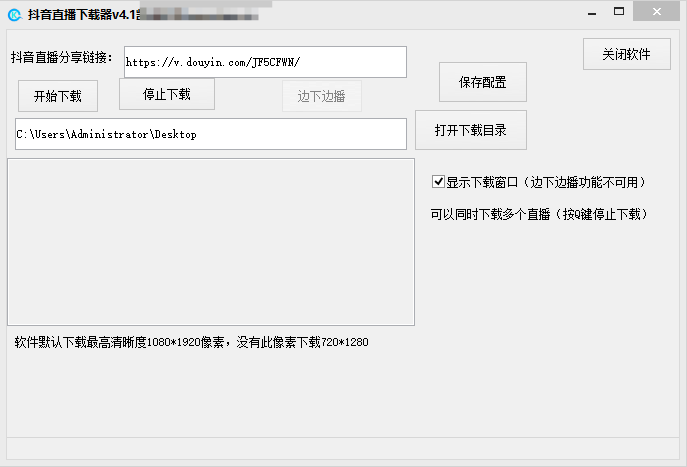Click the Douyin downloader app icon in title bar

click(x=14, y=12)
